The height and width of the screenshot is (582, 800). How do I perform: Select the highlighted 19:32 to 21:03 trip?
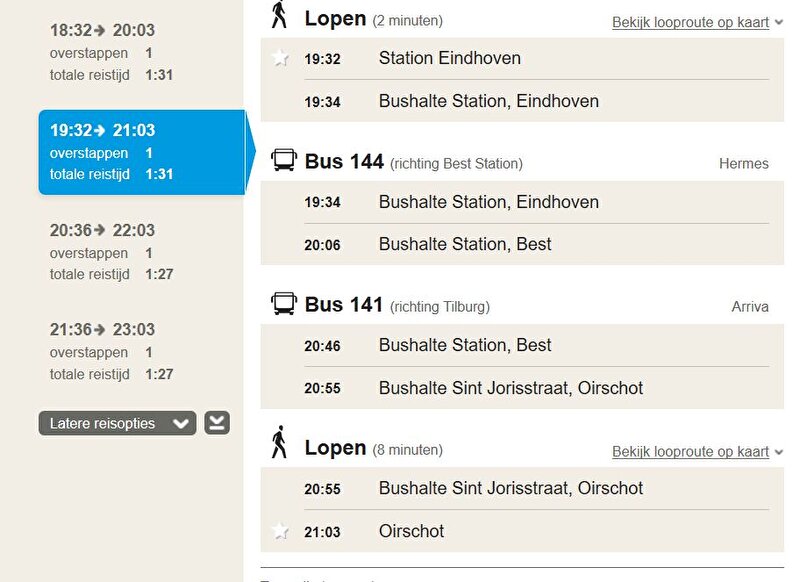click(x=142, y=152)
